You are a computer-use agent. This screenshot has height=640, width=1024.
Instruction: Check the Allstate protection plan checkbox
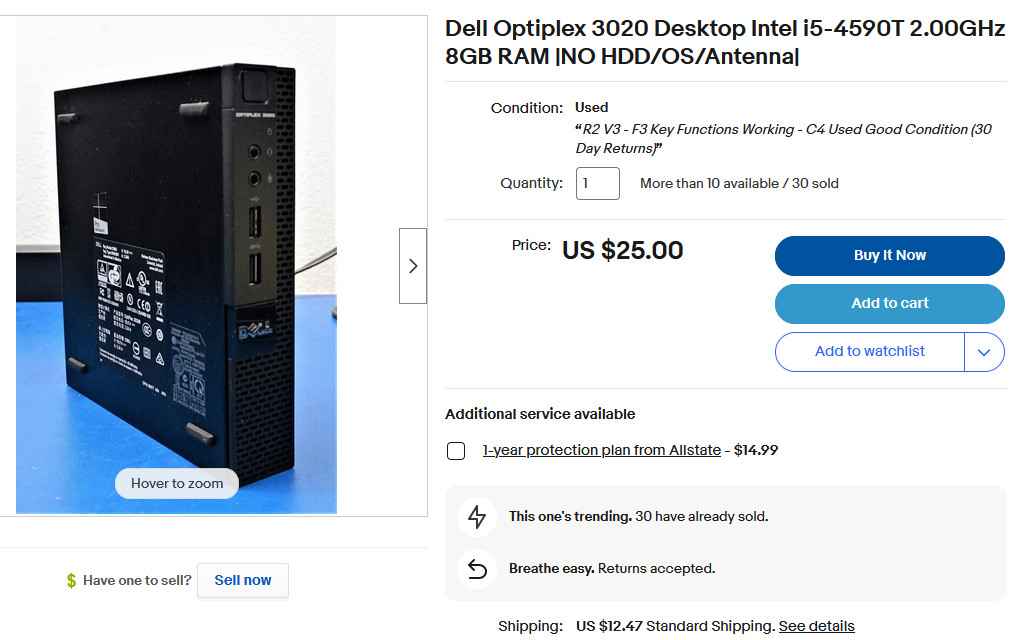coord(456,451)
